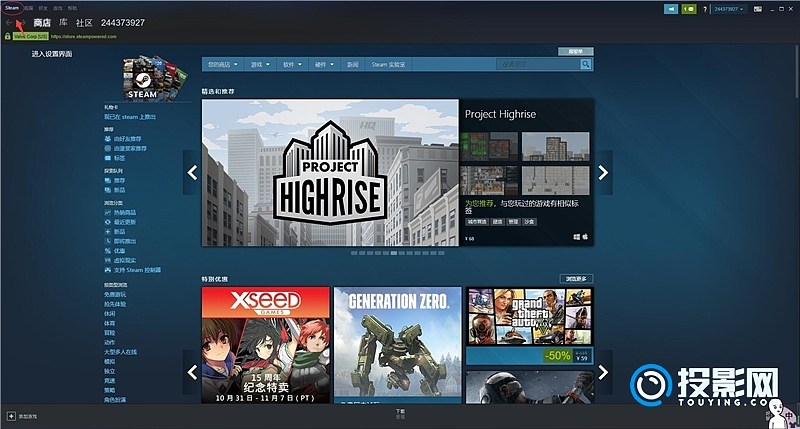Open 由鉴赏家推荐 sidebar link
Screen dimensions: 800x429
click(x=126, y=148)
